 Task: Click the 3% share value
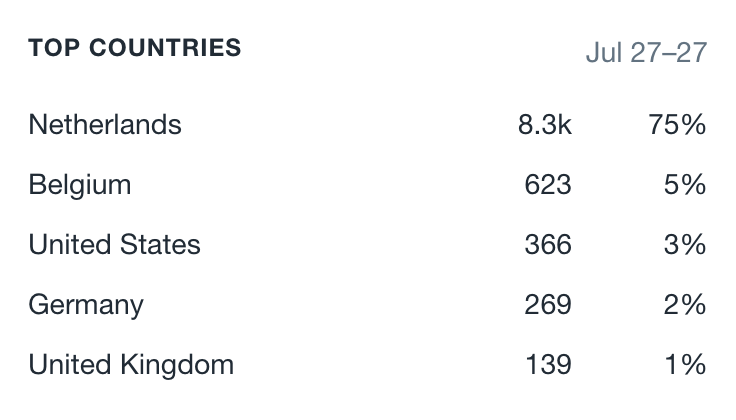point(685,244)
